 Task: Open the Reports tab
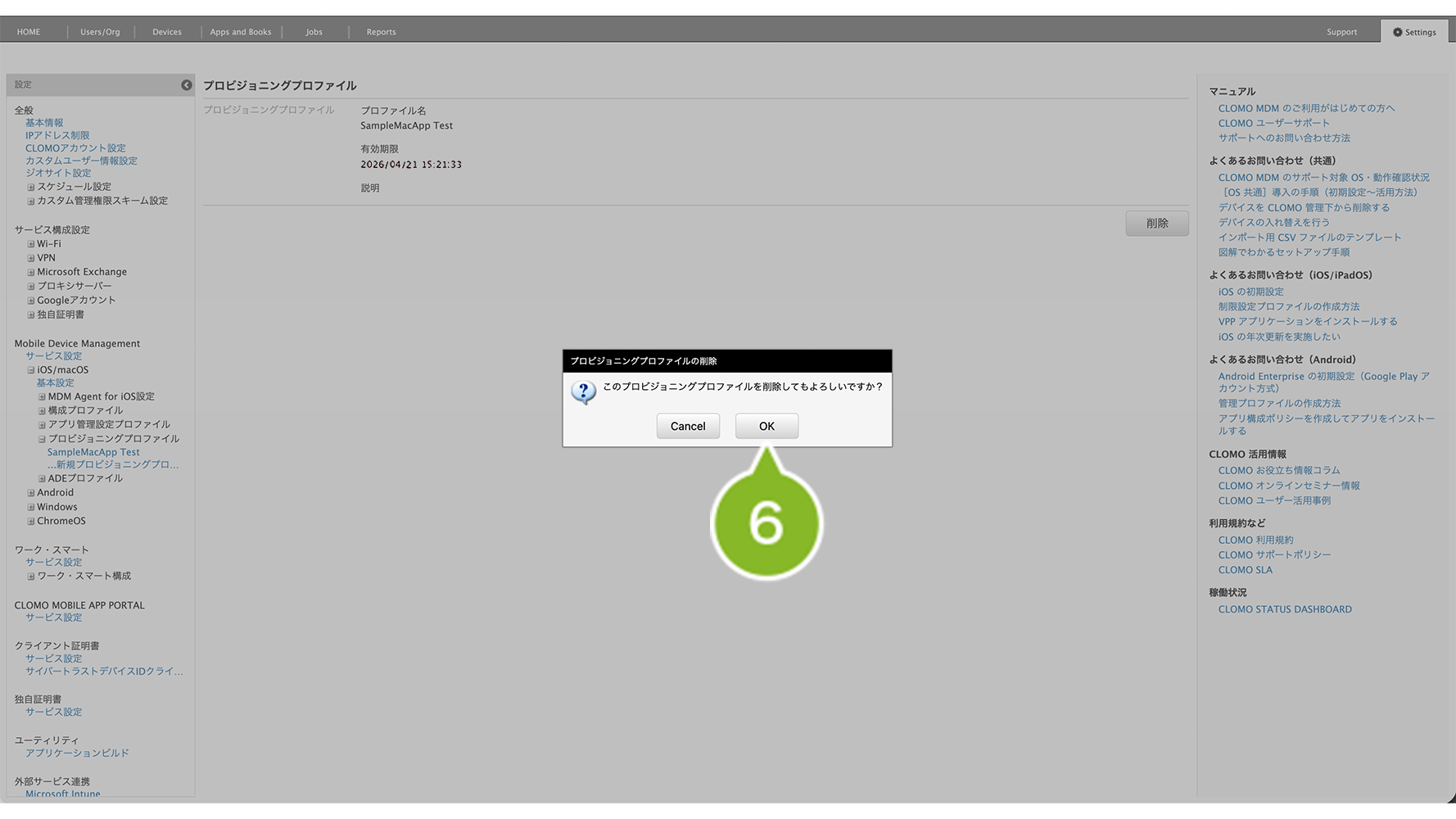tap(381, 32)
